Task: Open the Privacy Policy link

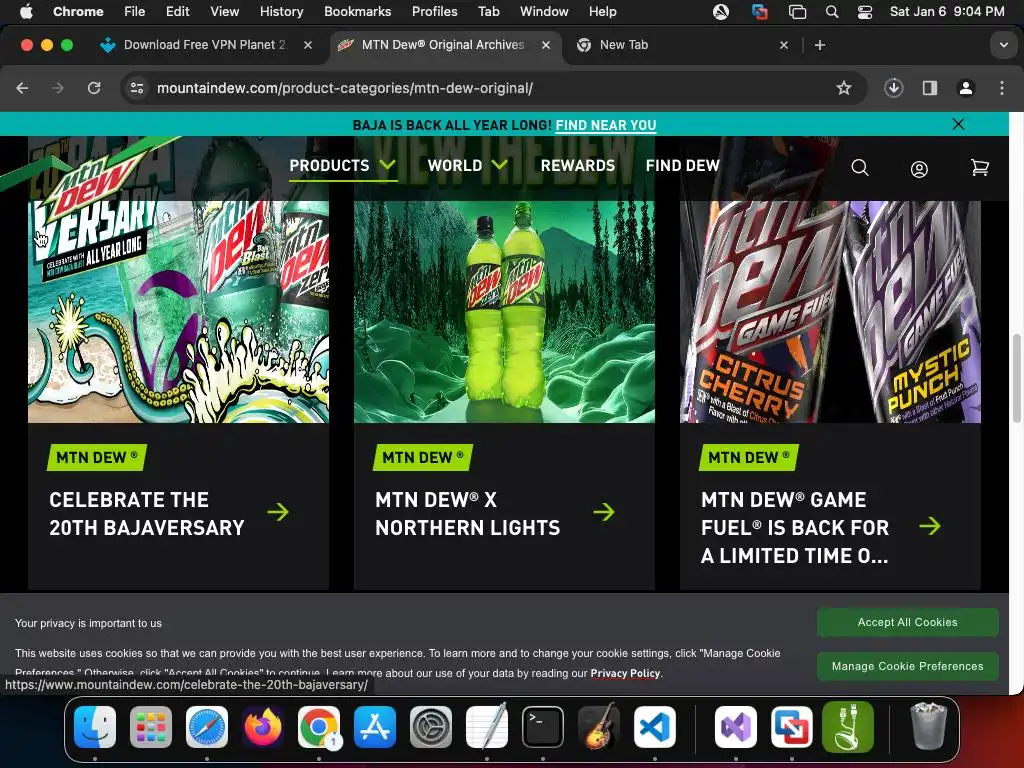Action: click(625, 673)
